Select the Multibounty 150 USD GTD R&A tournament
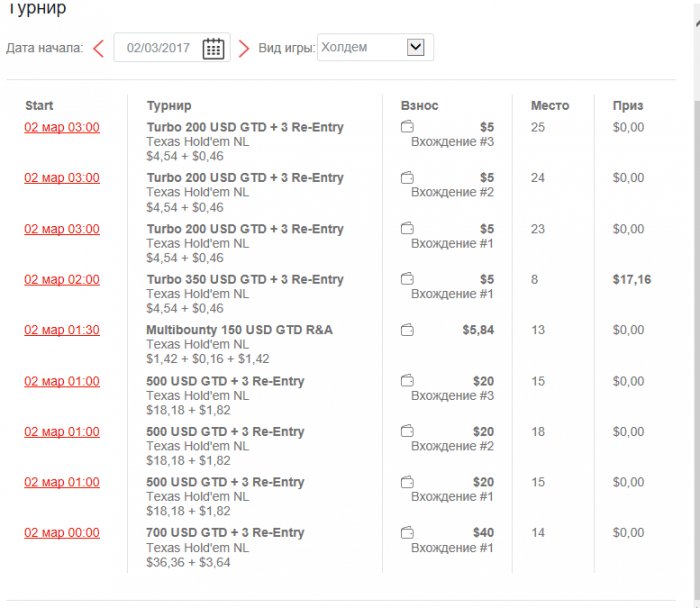 240,330
